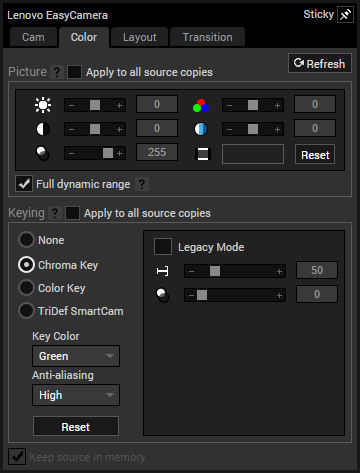The image size is (360, 473).
Task: Switch to the Color tab
Action: (x=84, y=37)
